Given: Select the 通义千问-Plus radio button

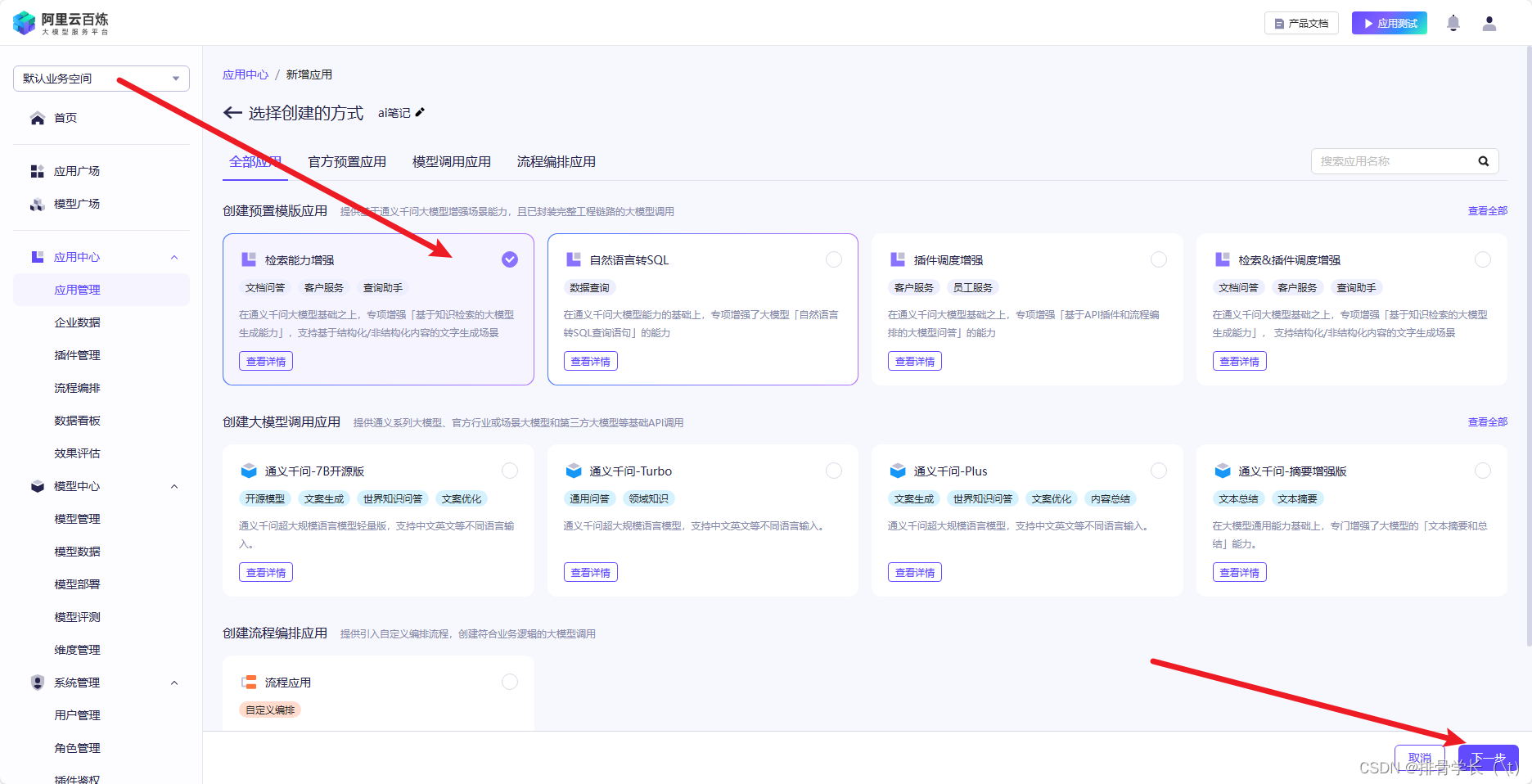Looking at the screenshot, I should [1159, 471].
